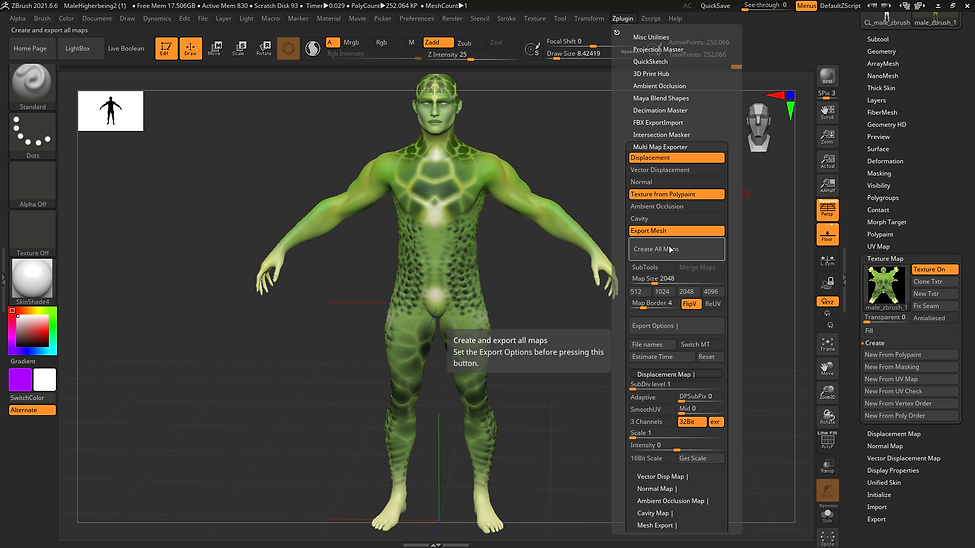This screenshot has width=975, height=548.
Task: Toggle the Floor grid icon
Action: pos(828,235)
